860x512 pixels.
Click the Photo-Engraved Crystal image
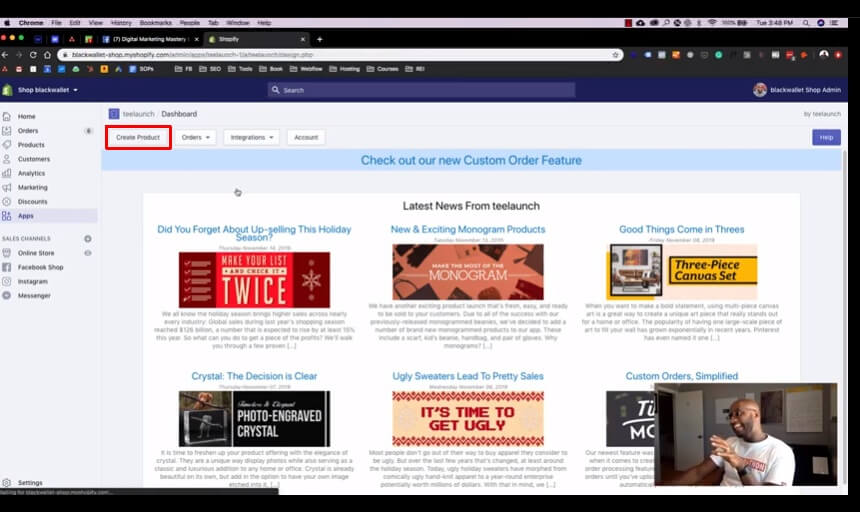[x=254, y=419]
